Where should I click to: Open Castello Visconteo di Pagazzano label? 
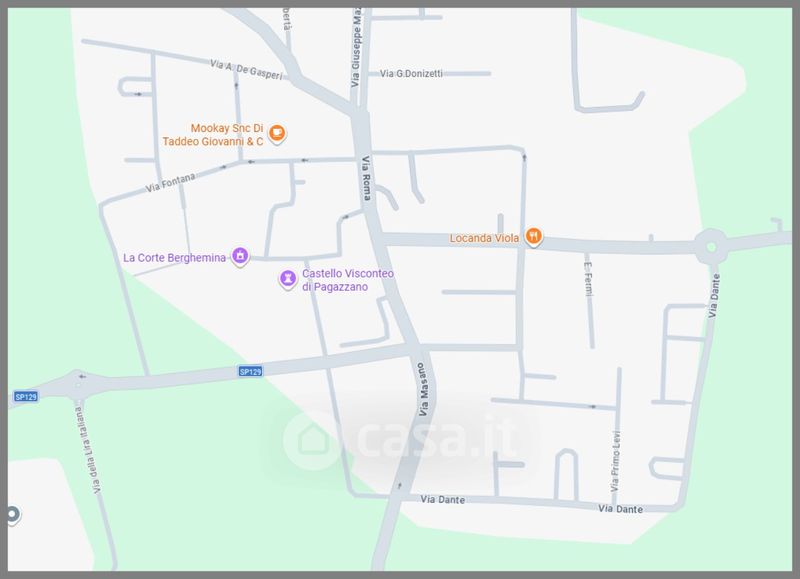pos(348,280)
